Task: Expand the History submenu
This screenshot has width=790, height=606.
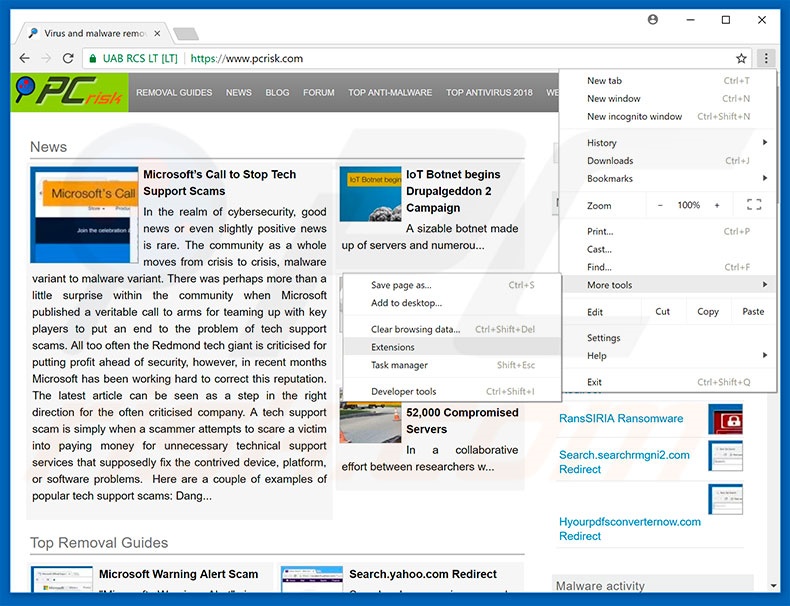Action: [x=668, y=143]
